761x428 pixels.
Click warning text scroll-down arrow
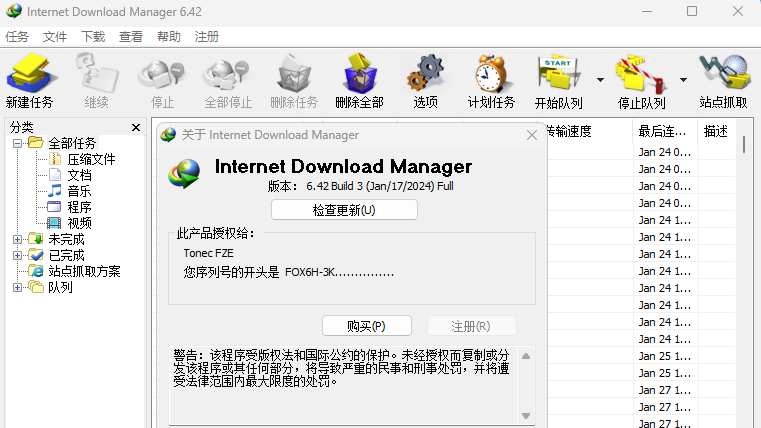[x=526, y=416]
